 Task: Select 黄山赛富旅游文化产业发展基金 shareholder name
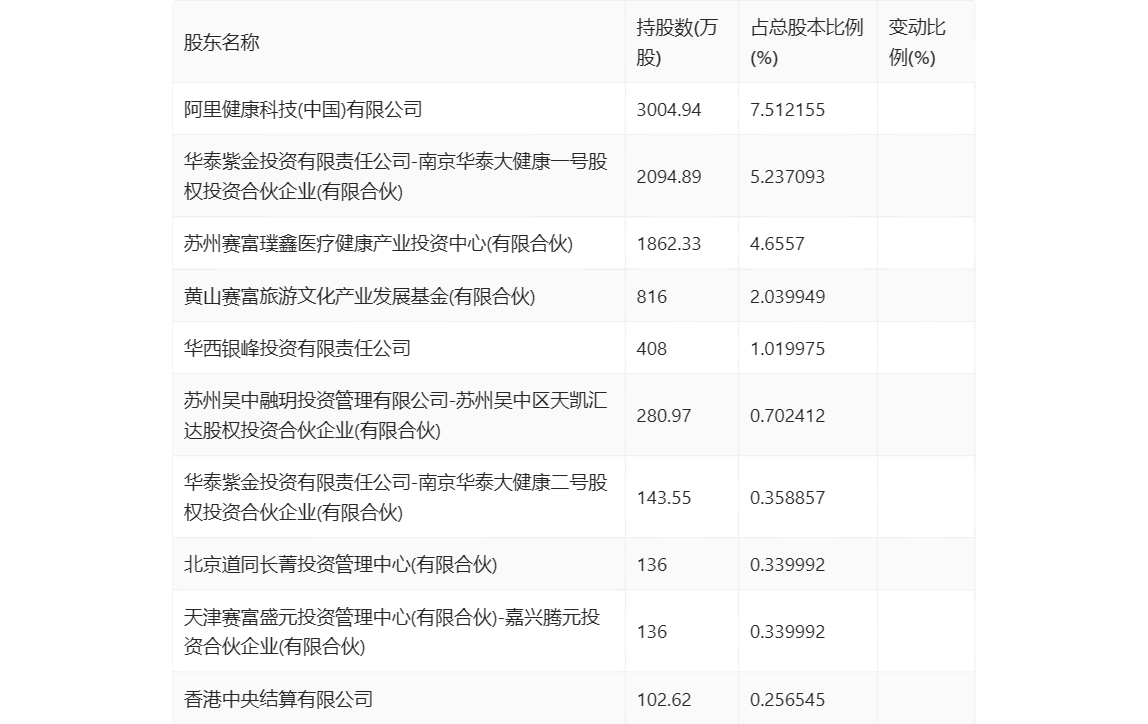click(x=359, y=296)
